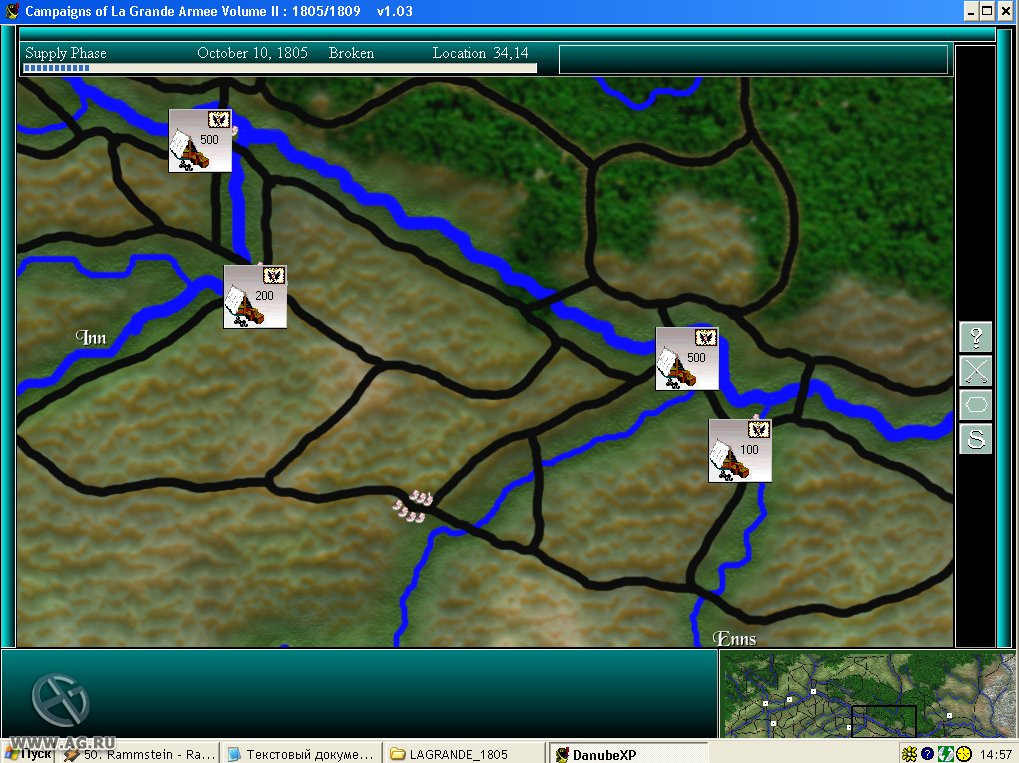
Task: Select the hexagon map button
Action: click(975, 405)
